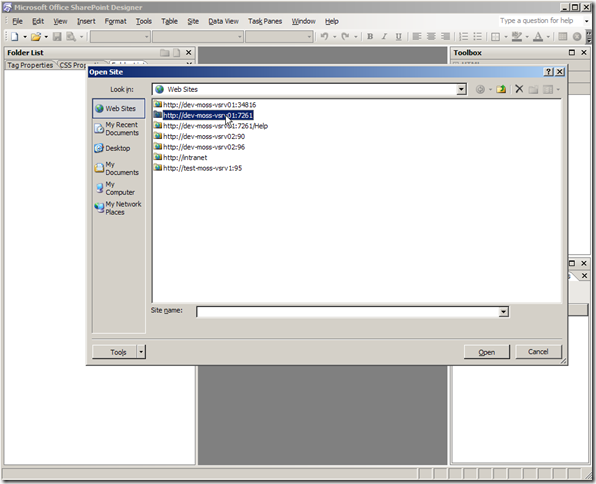The image size is (596, 484).
Task: Click the Borders toolbar icon
Action: 495,36
